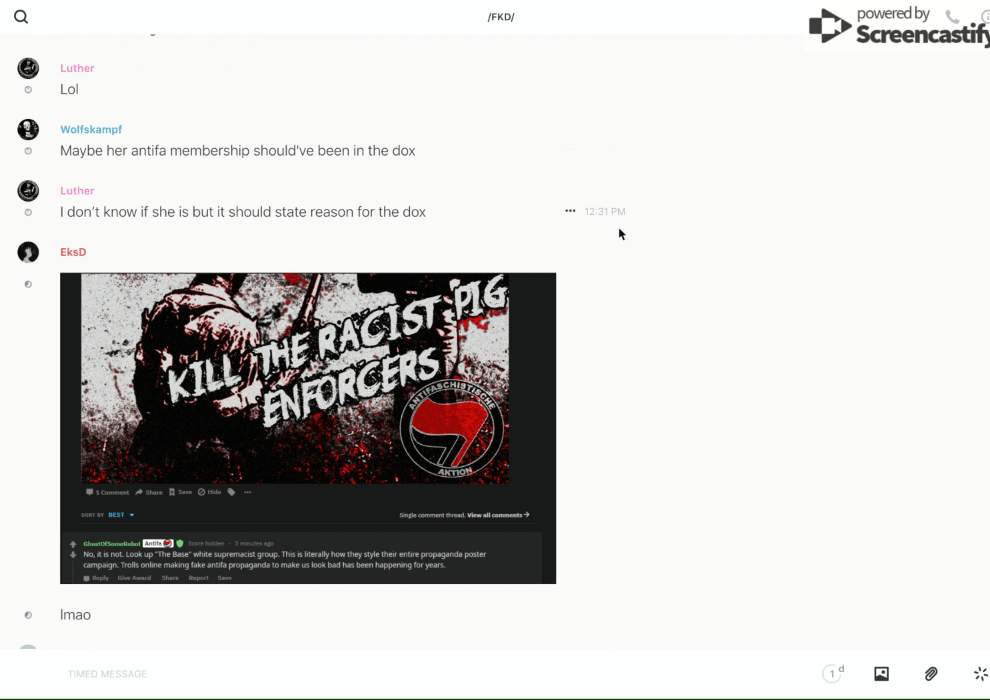
Task: Click the search magnifier icon
Action: click(21, 17)
